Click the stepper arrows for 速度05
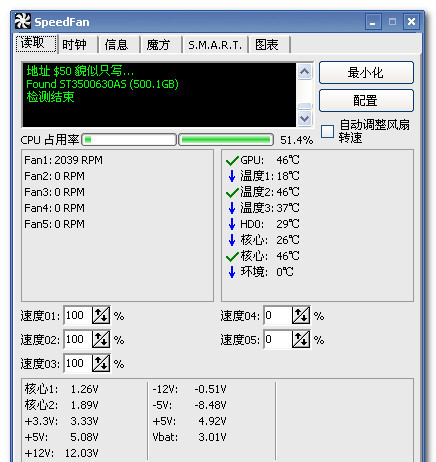 pyautogui.click(x=301, y=339)
